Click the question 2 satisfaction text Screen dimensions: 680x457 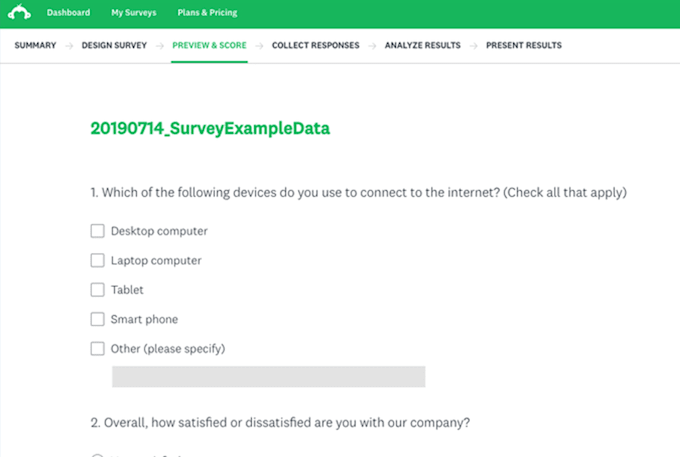(280, 422)
